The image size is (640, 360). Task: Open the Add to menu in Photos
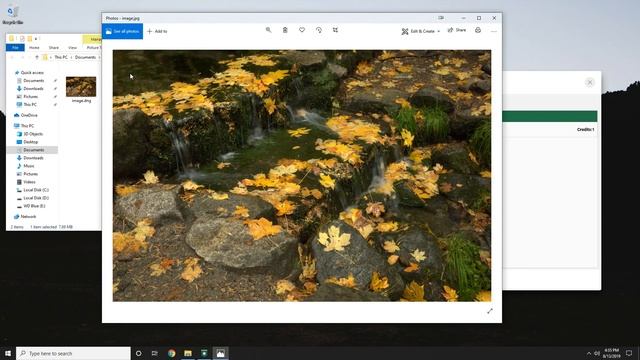157,31
